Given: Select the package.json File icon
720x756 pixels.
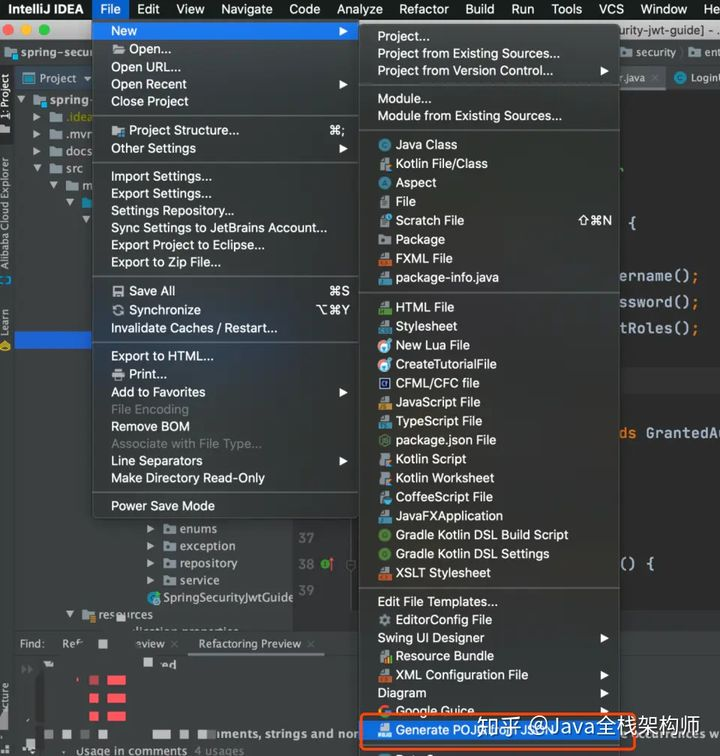Looking at the screenshot, I should click(x=384, y=440).
